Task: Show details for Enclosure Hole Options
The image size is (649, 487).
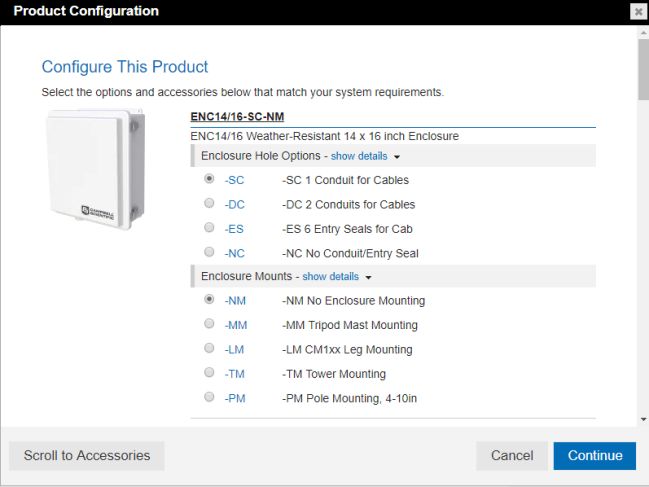Action: pyautogui.click(x=359, y=156)
